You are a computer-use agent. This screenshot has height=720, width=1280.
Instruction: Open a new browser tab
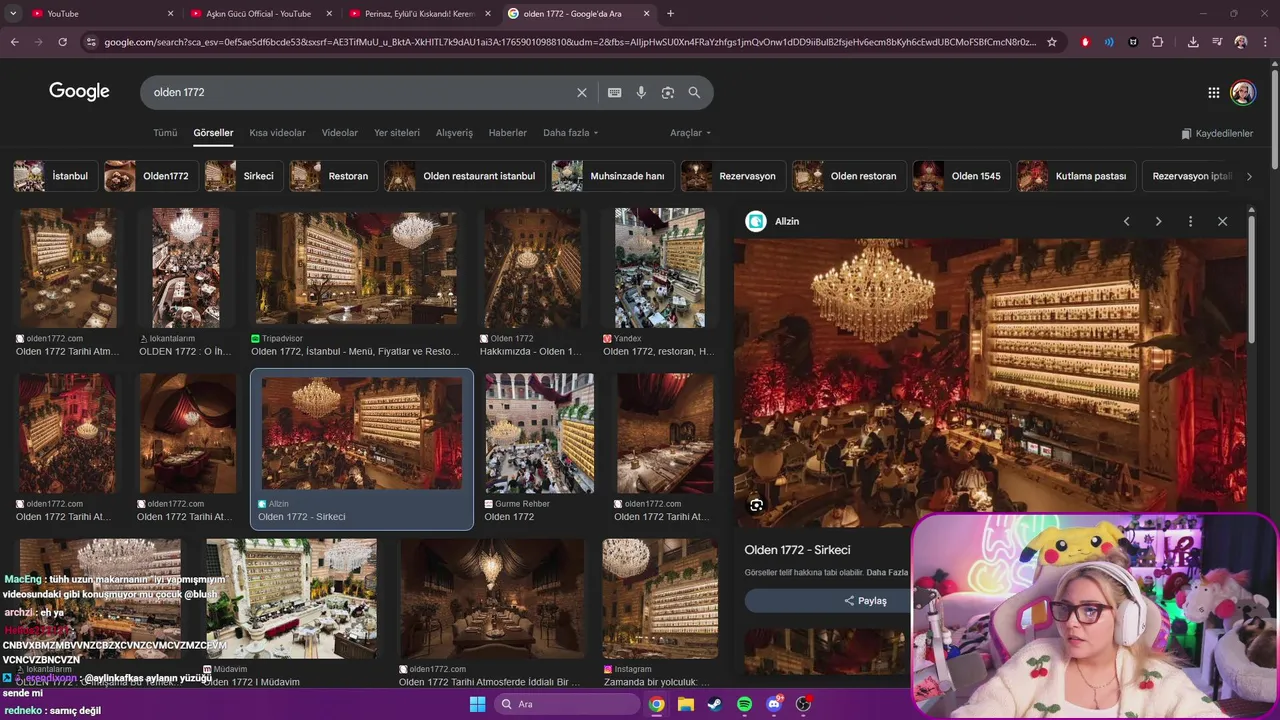[x=670, y=13]
